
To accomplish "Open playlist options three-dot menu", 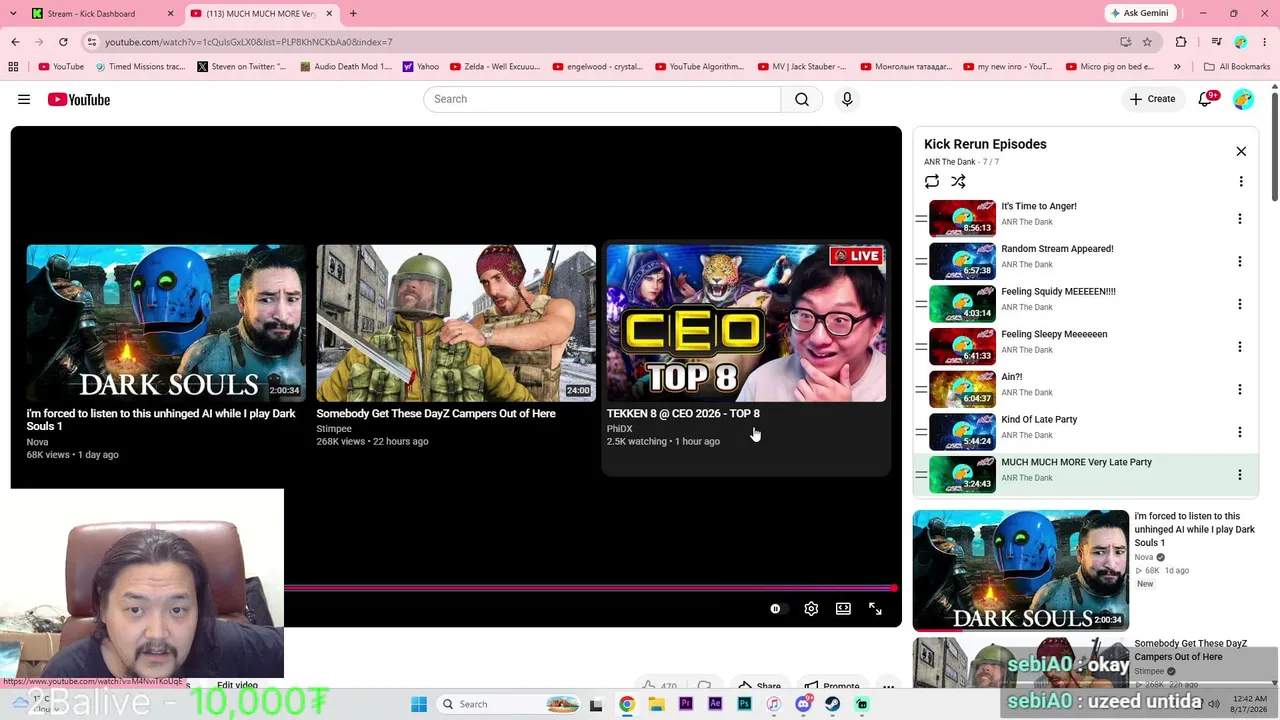I will (1241, 181).
